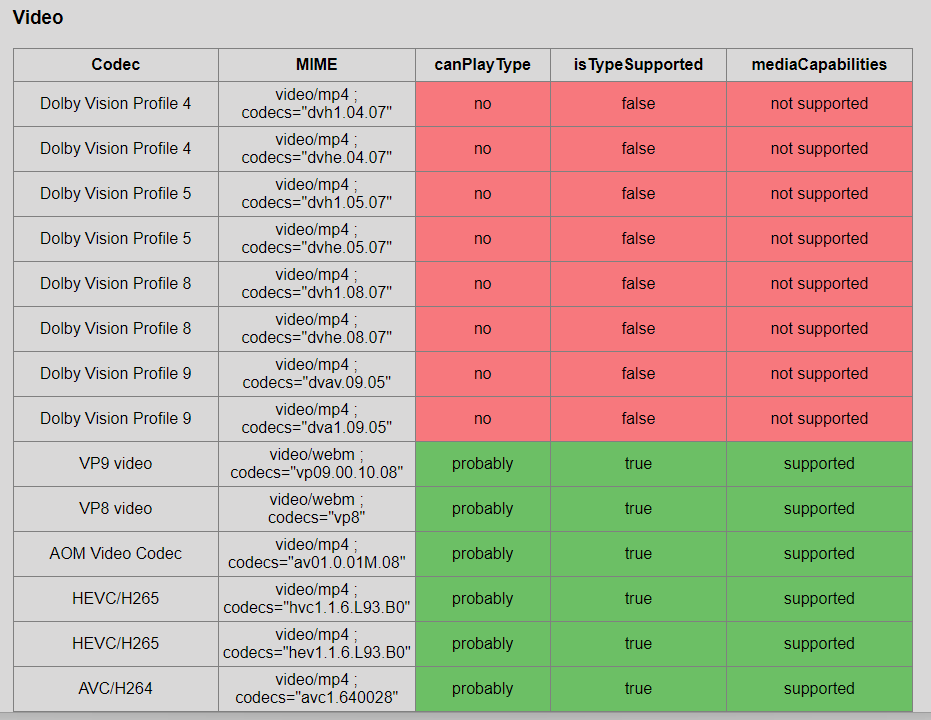Click the hvc1.1.6.L93.B0 MIME cell
This screenshot has width=931, height=720.
coord(316,599)
